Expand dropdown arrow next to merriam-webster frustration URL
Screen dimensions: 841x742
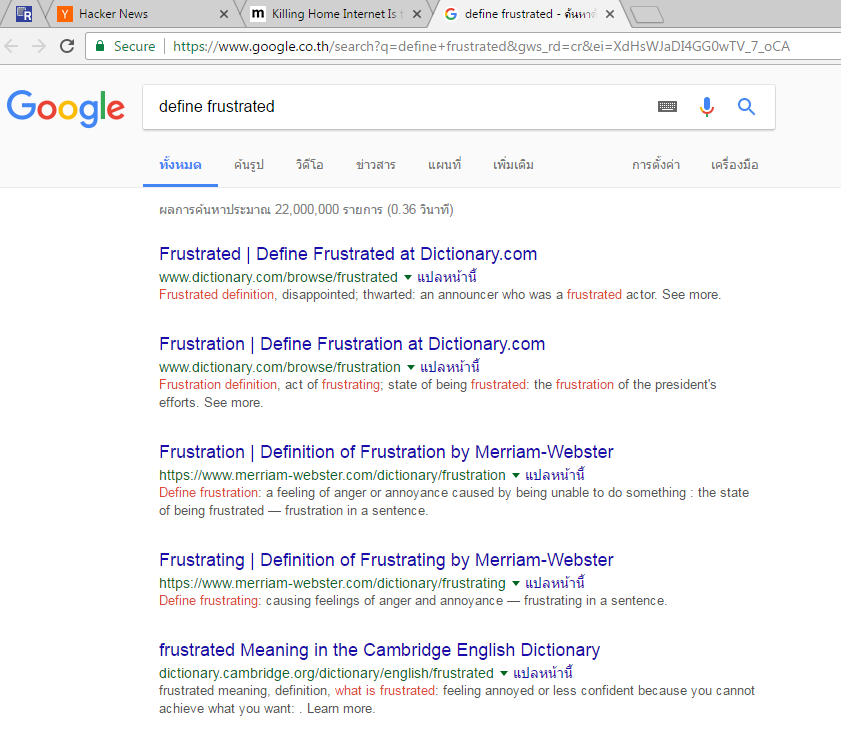pyautogui.click(x=516, y=475)
